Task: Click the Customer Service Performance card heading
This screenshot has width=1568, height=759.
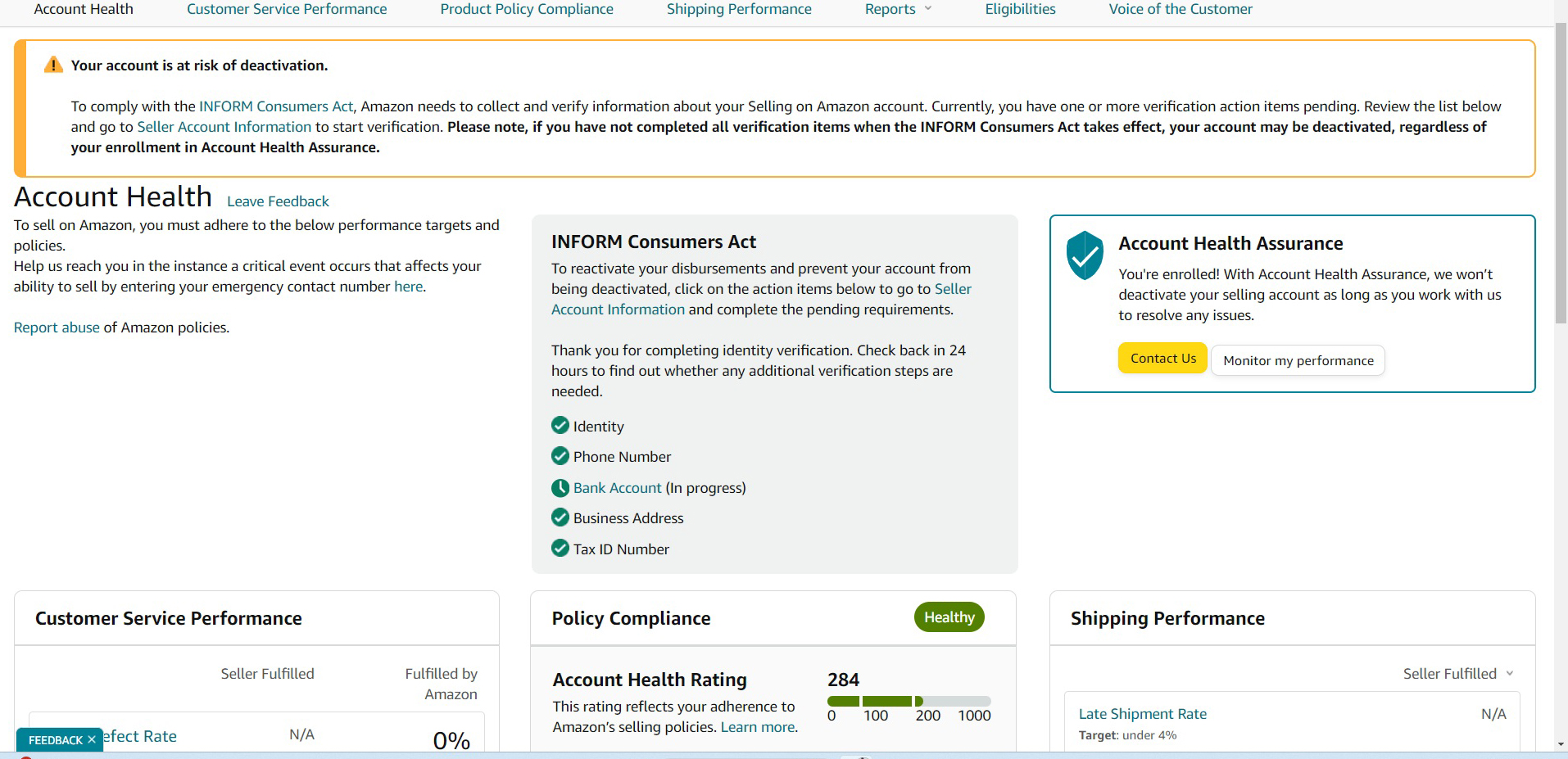Action: [x=168, y=618]
